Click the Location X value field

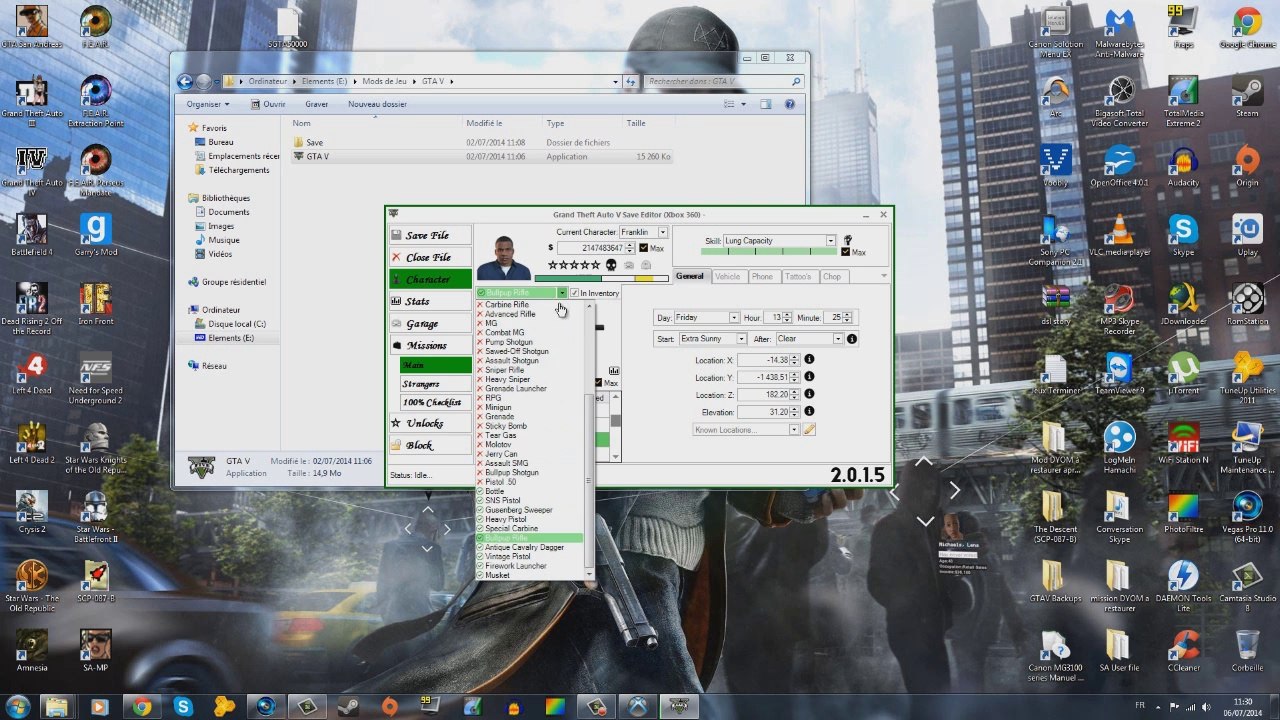[x=769, y=360]
